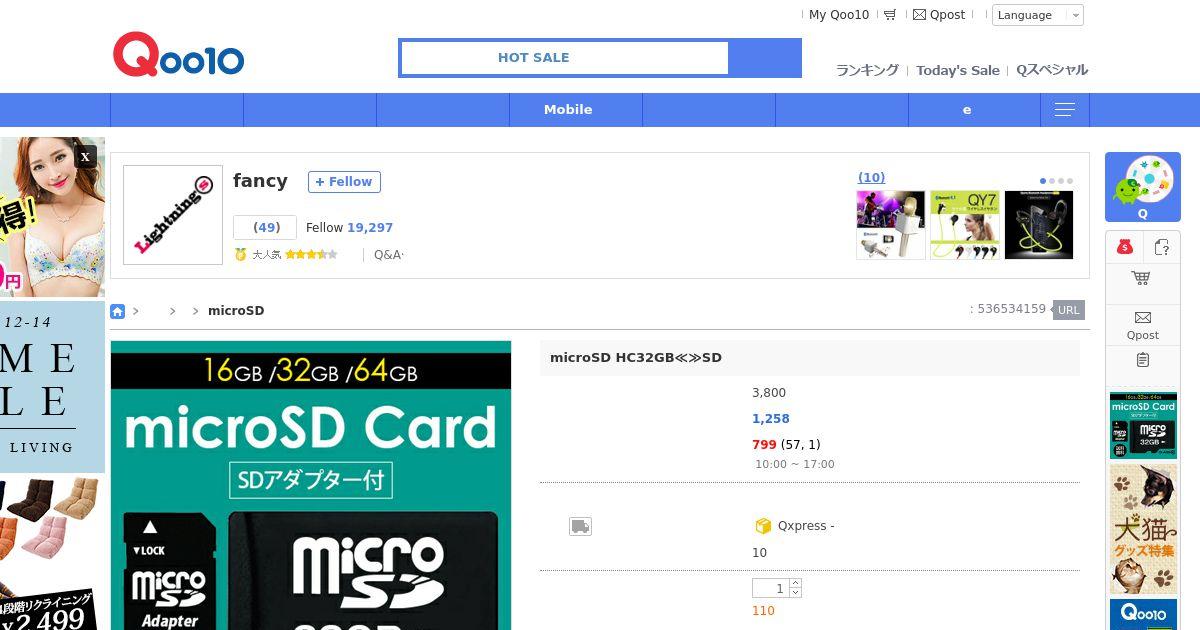Open the Q mascot widget in right sidebar

1143,187
